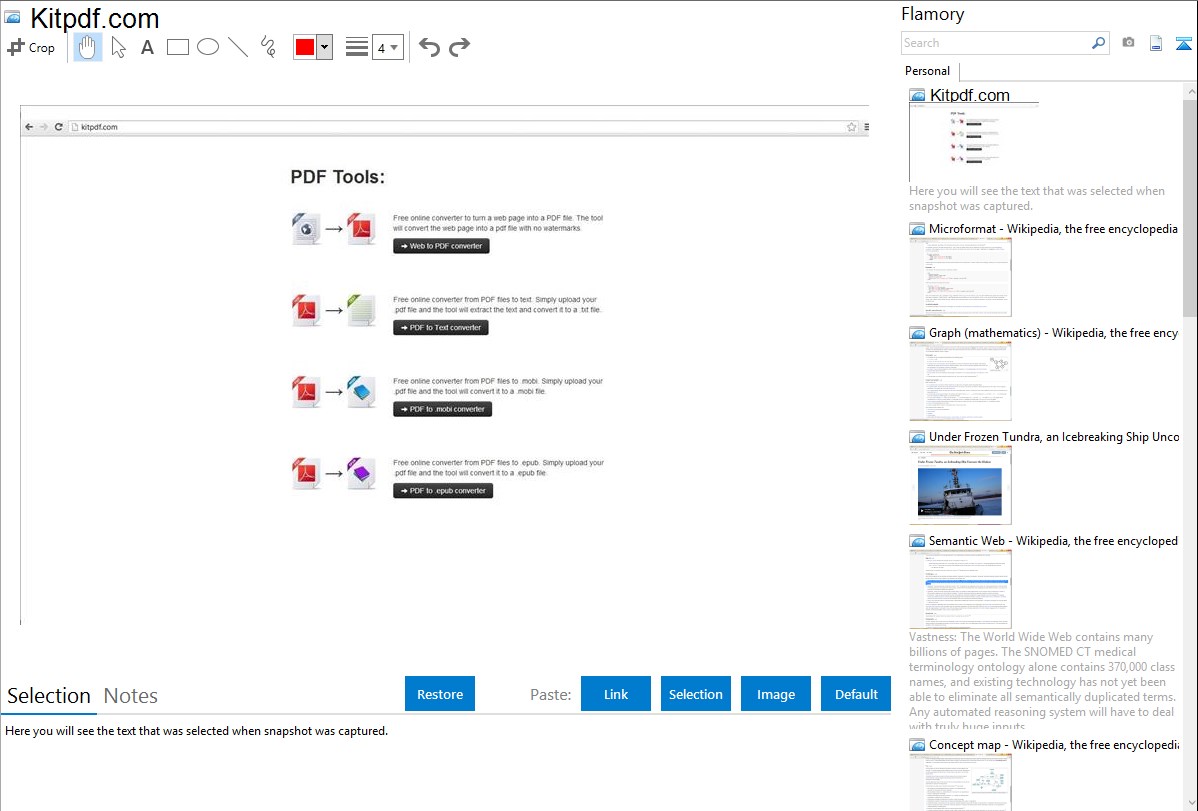The height and width of the screenshot is (811, 1198).
Task: Click the web page globe icon
Action: click(x=306, y=229)
